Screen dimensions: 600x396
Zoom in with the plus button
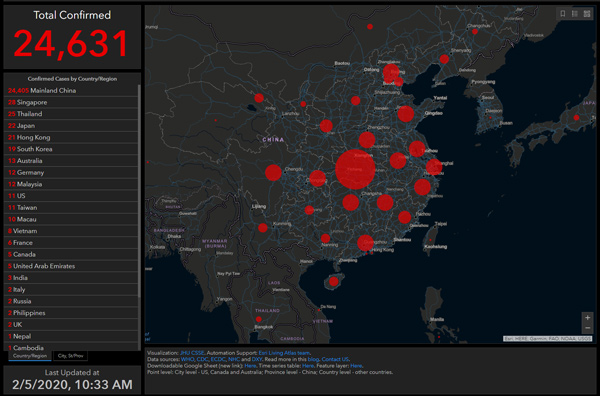587,318
